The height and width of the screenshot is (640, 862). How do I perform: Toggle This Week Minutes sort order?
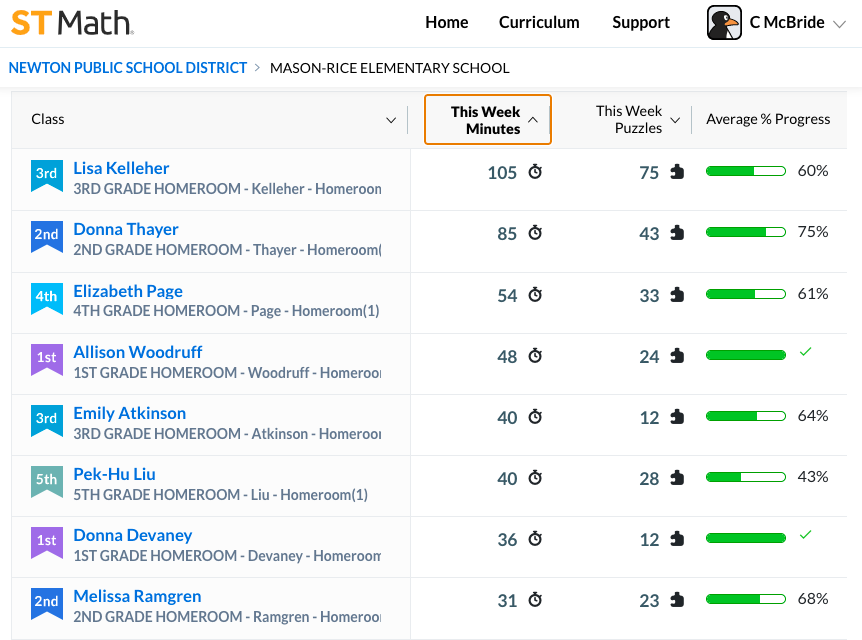(488, 120)
